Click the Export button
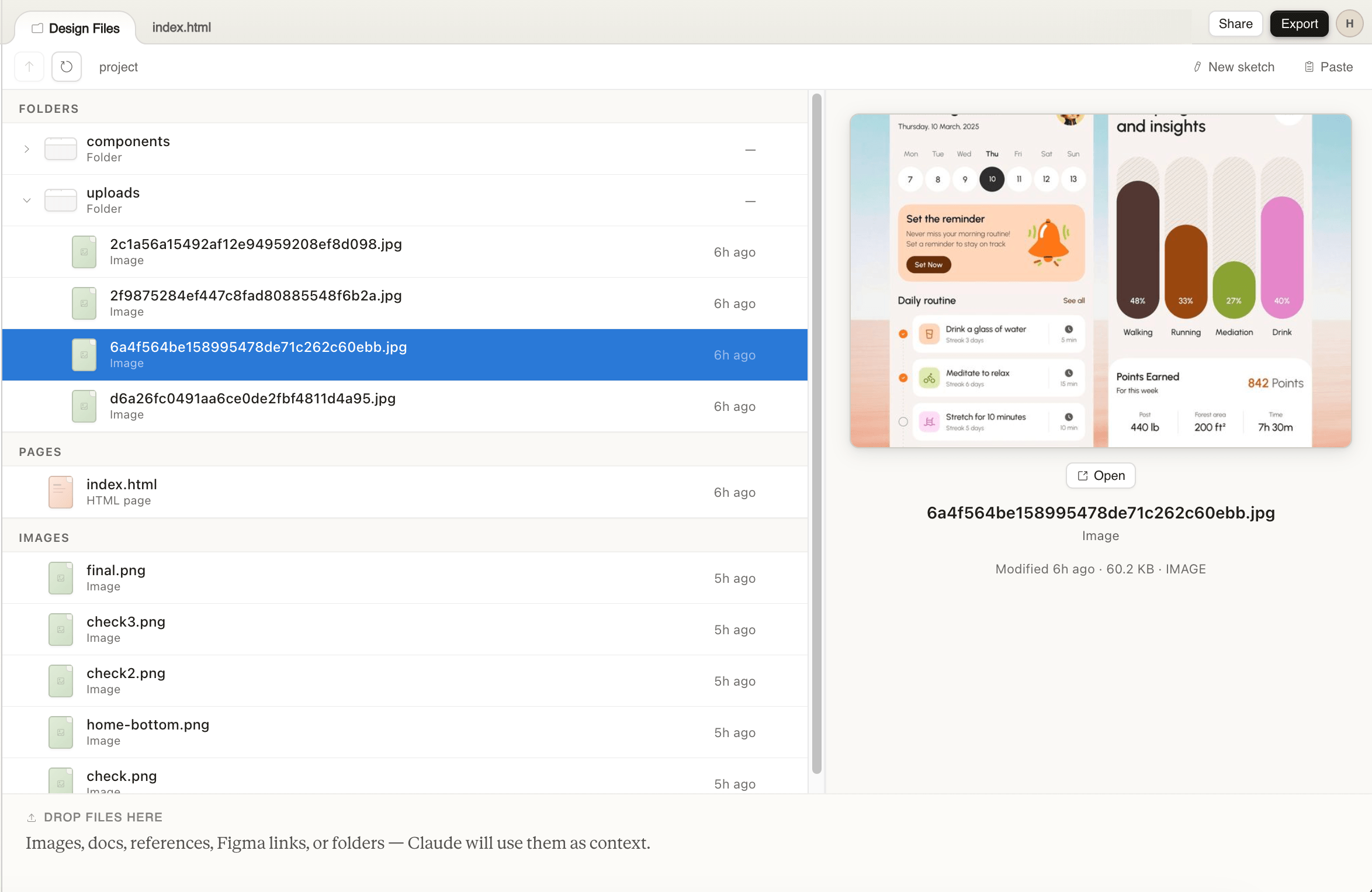The width and height of the screenshot is (1372, 892). pos(1299,23)
